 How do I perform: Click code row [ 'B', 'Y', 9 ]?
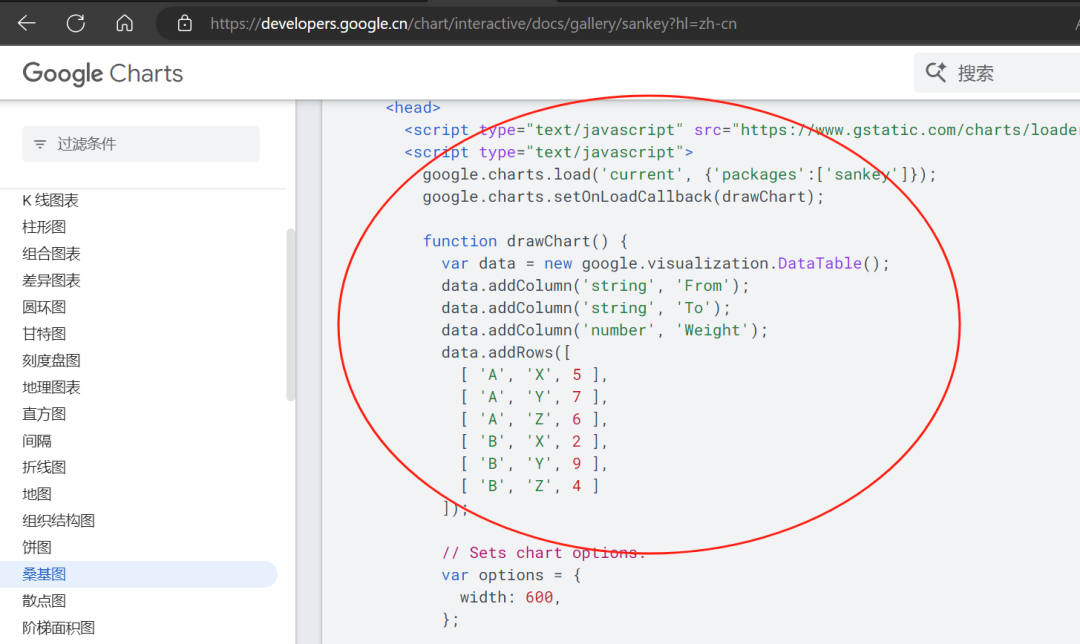click(534, 464)
